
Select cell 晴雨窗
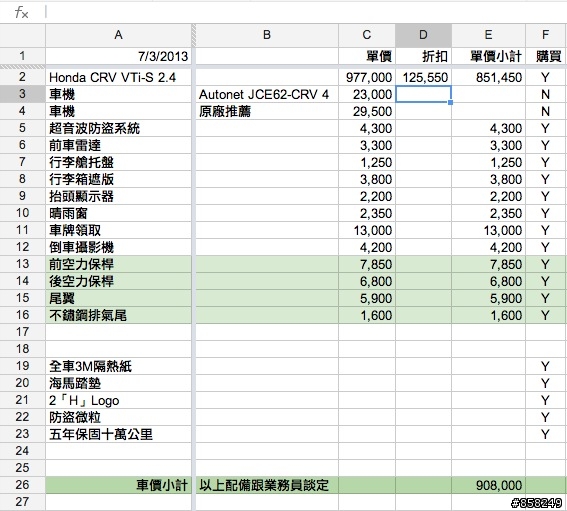click(x=118, y=213)
